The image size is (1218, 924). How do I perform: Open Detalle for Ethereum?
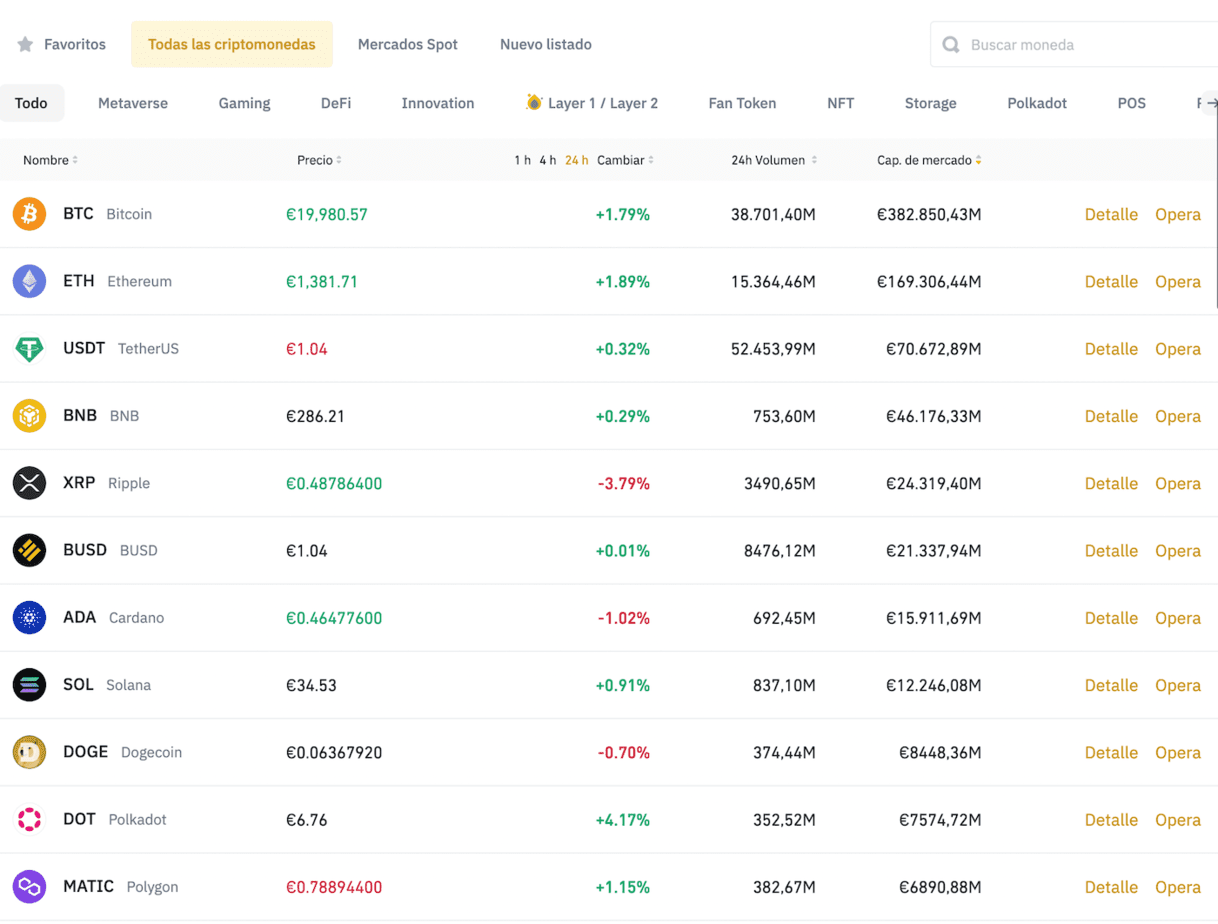[1111, 281]
